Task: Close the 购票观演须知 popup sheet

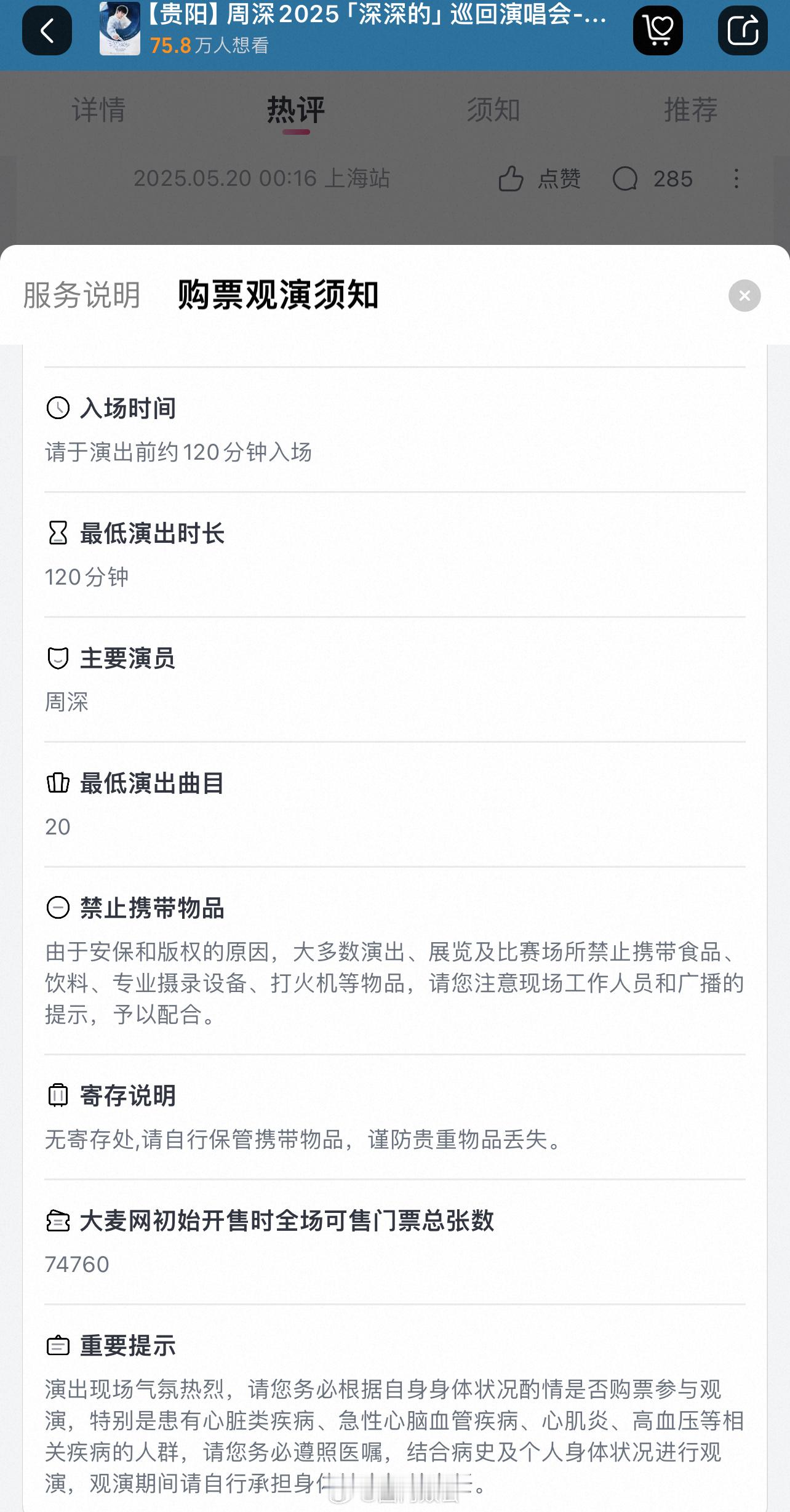Action: click(744, 296)
